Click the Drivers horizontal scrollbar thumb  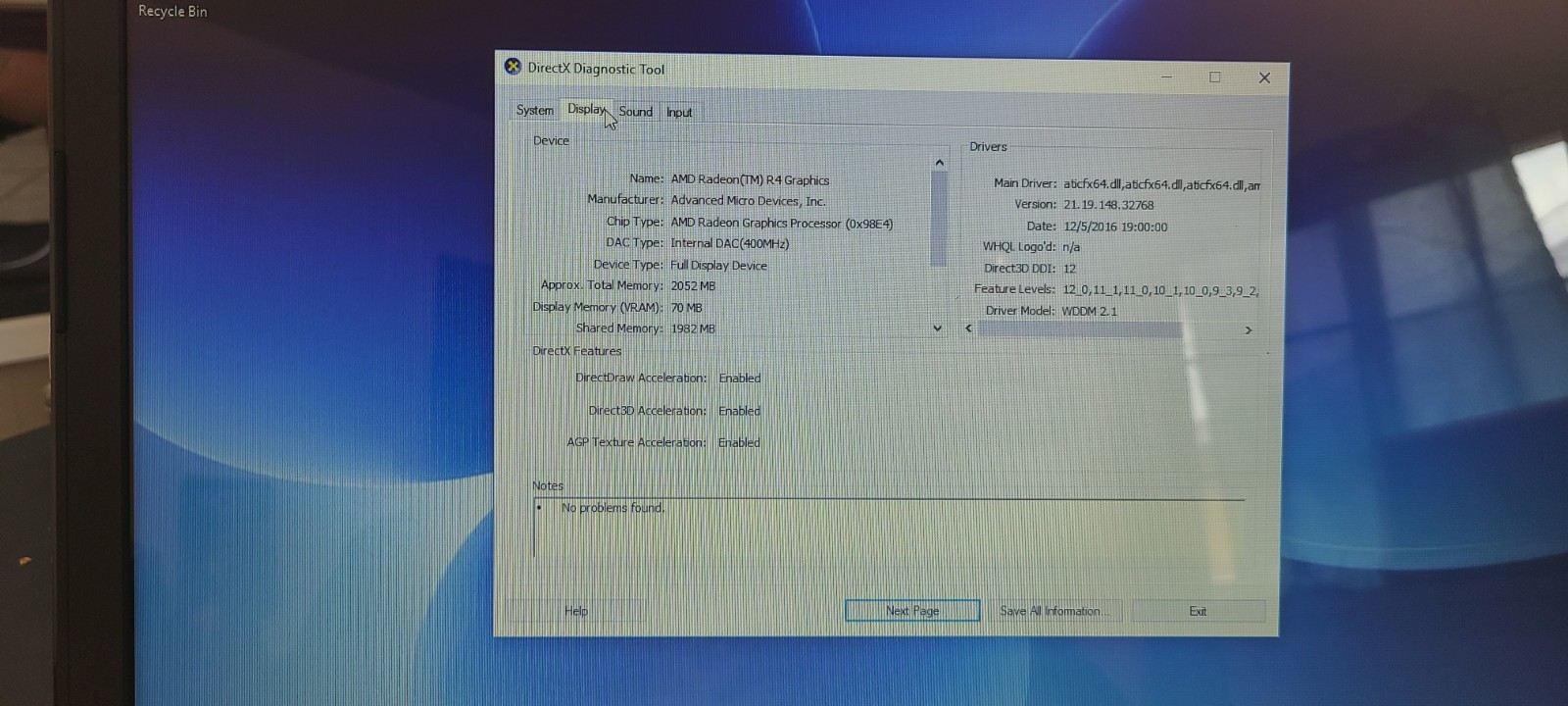1079,329
